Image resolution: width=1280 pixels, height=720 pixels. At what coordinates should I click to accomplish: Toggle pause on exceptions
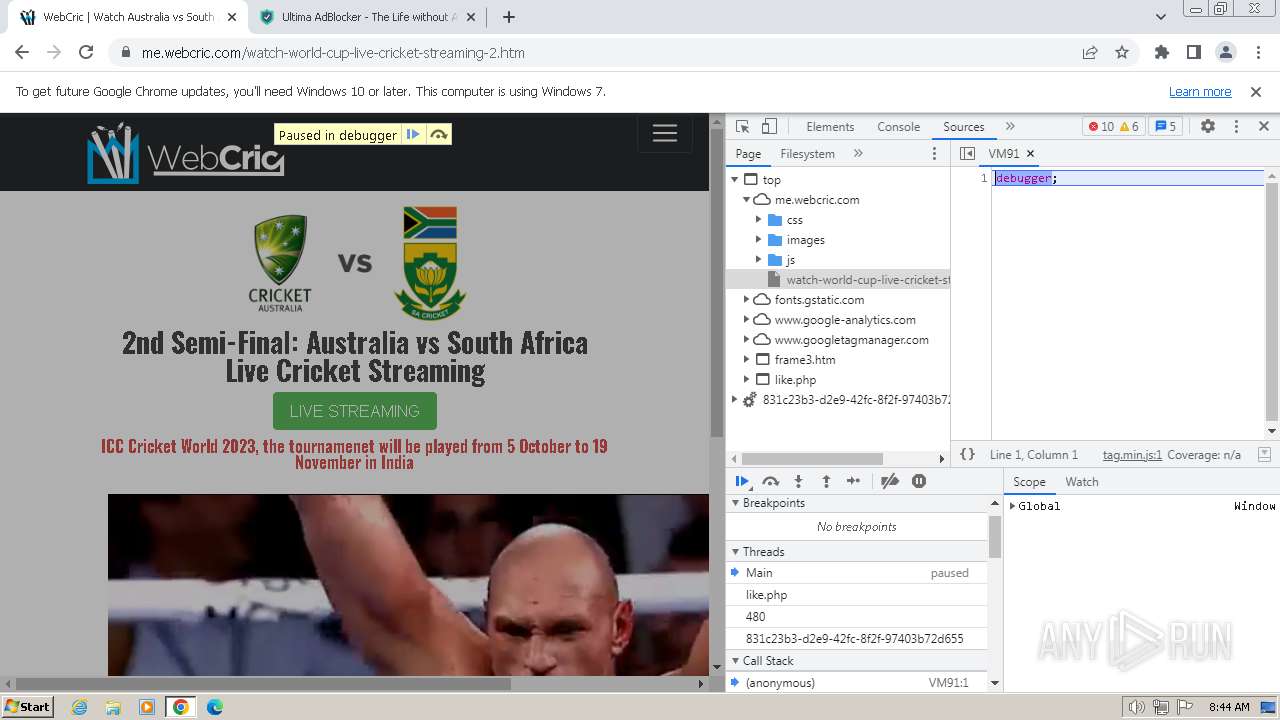(919, 481)
